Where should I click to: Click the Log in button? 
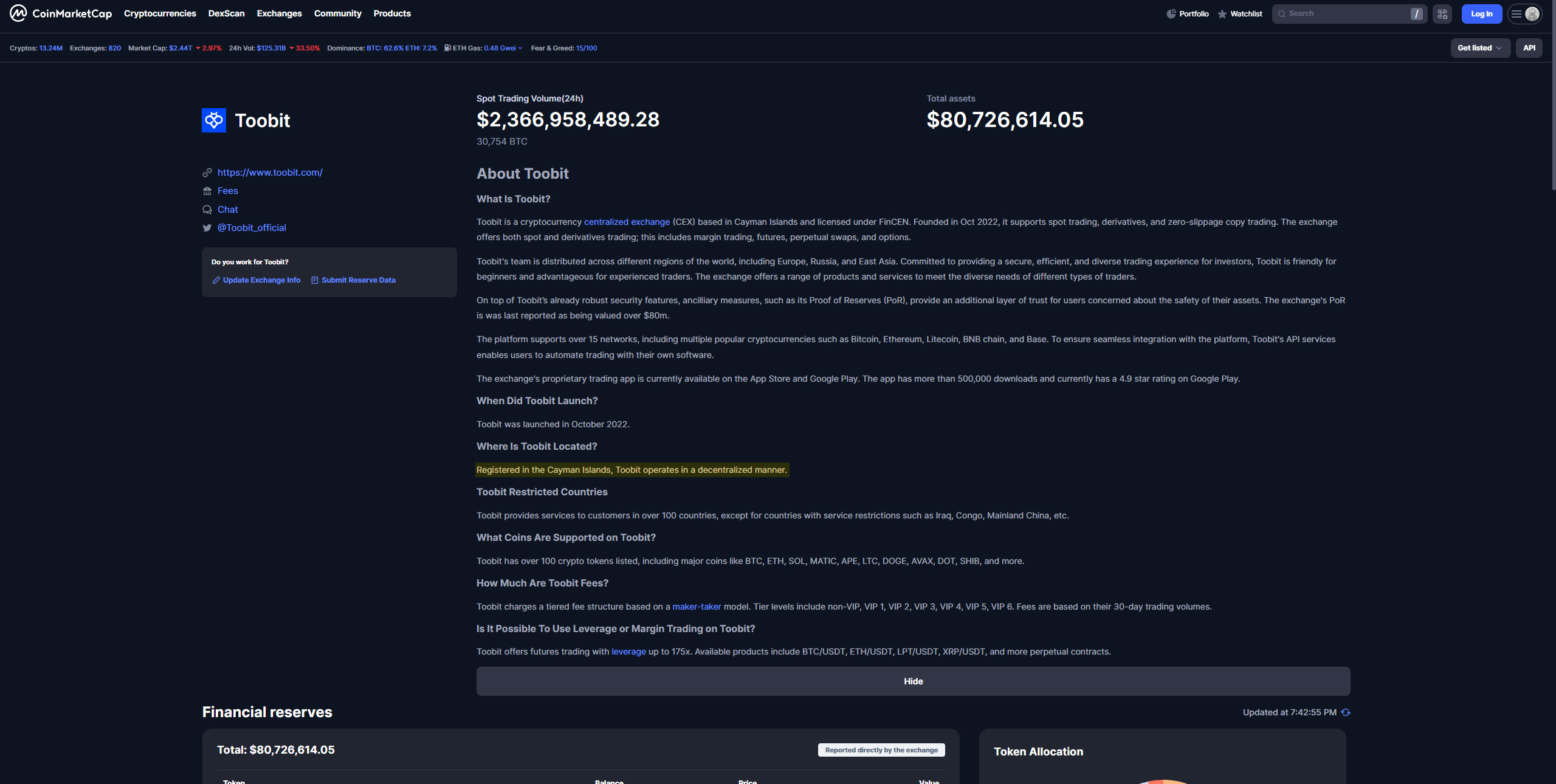[1482, 14]
